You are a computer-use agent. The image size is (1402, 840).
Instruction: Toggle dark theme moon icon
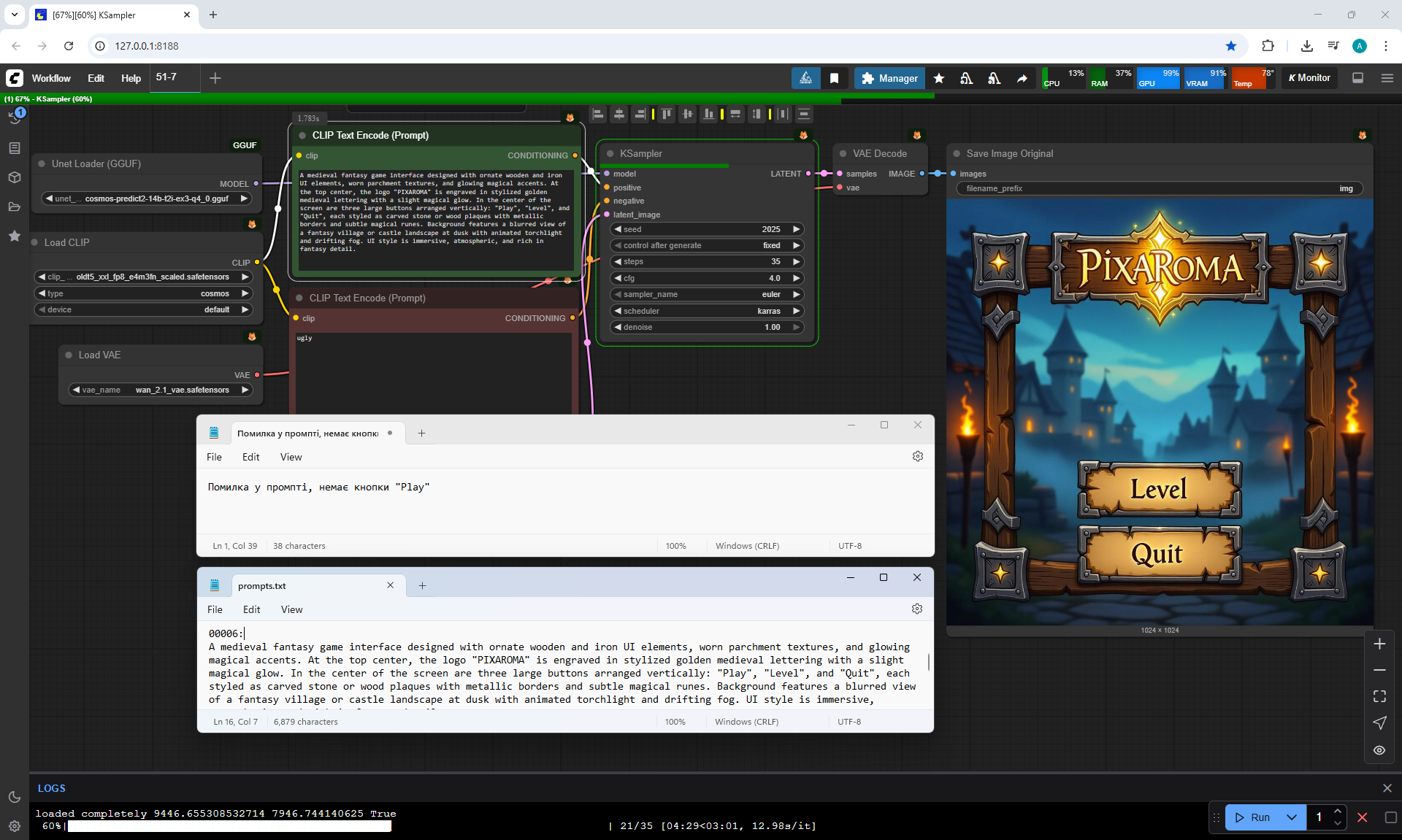coord(15,797)
